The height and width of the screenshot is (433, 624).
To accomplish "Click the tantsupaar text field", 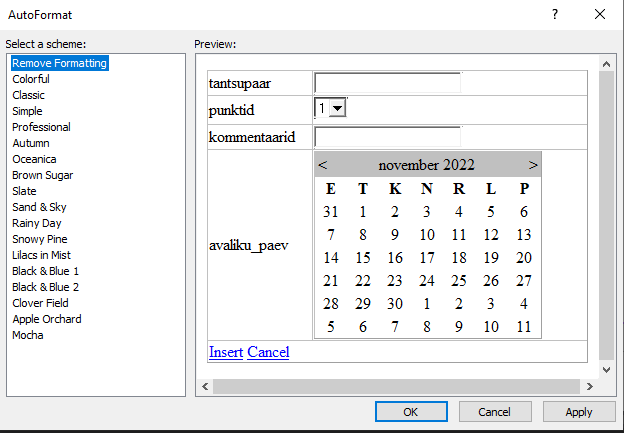I will 387,82.
